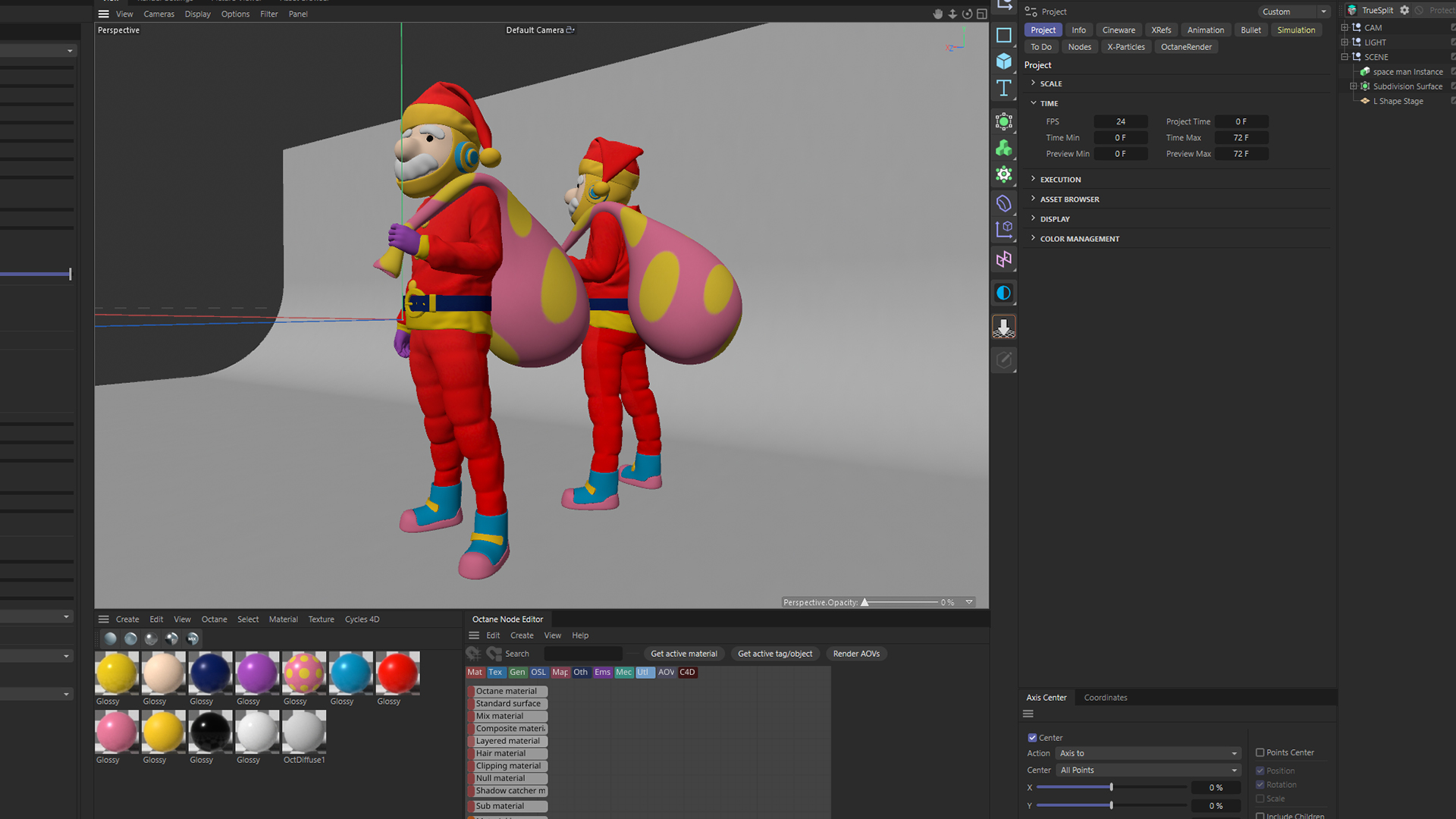Uncheck the Center checkbox

click(x=1032, y=738)
